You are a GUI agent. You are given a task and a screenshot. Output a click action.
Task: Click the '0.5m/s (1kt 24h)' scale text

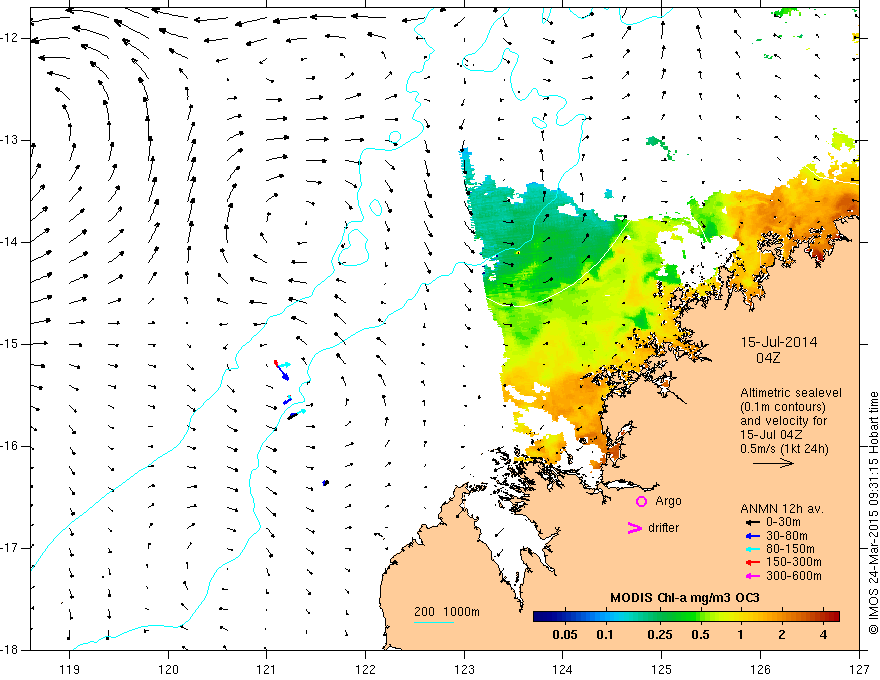pos(784,449)
